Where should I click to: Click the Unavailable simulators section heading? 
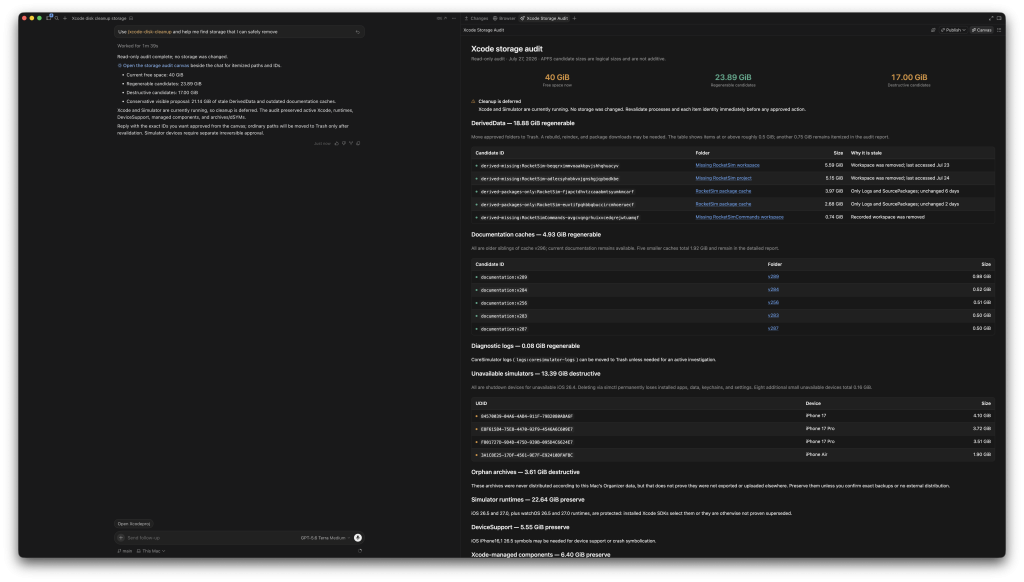coord(536,374)
